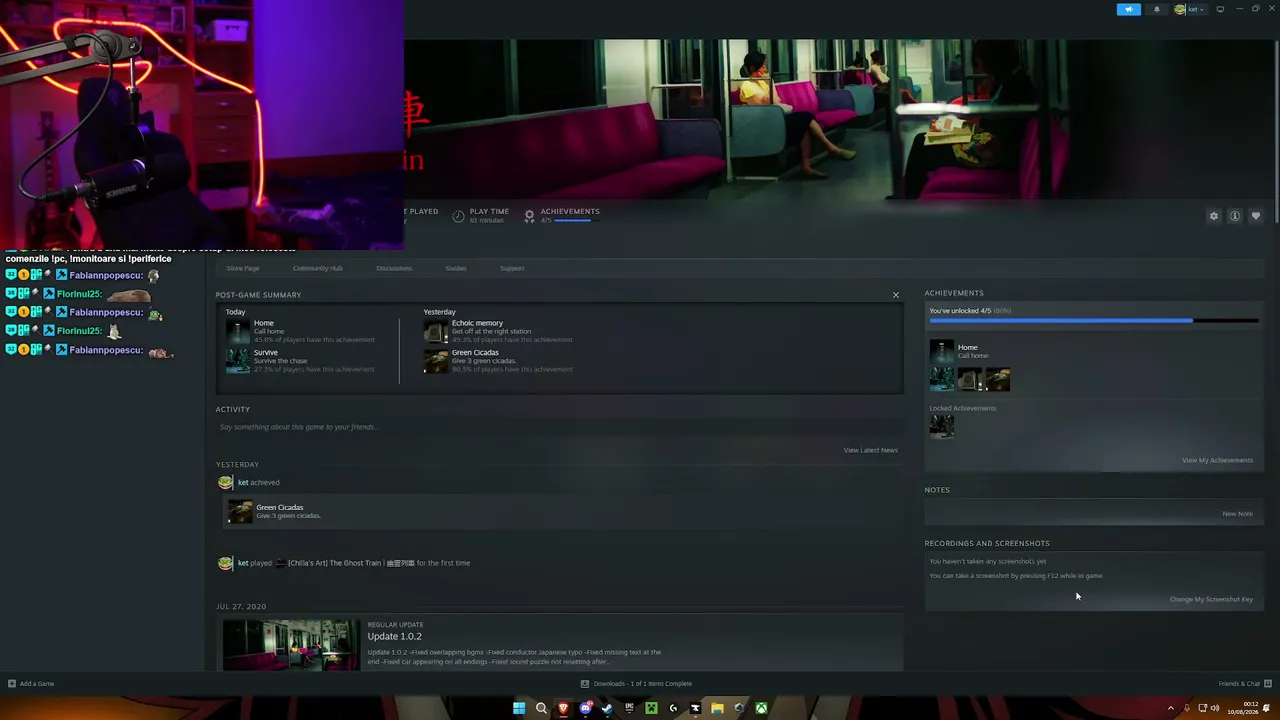Open the Support tab
1280x720 pixels.
[x=512, y=268]
